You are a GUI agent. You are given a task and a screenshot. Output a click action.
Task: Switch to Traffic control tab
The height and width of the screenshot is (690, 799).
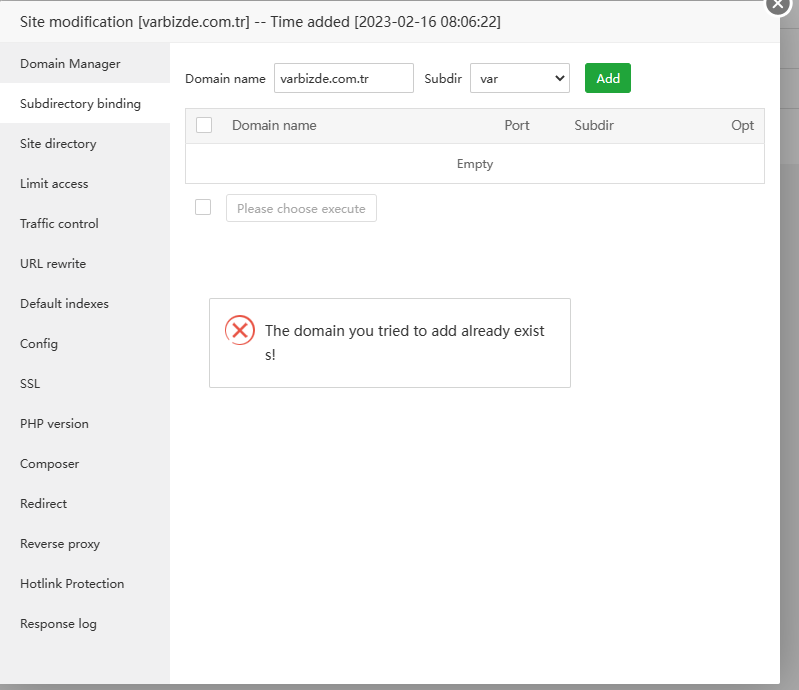point(59,223)
